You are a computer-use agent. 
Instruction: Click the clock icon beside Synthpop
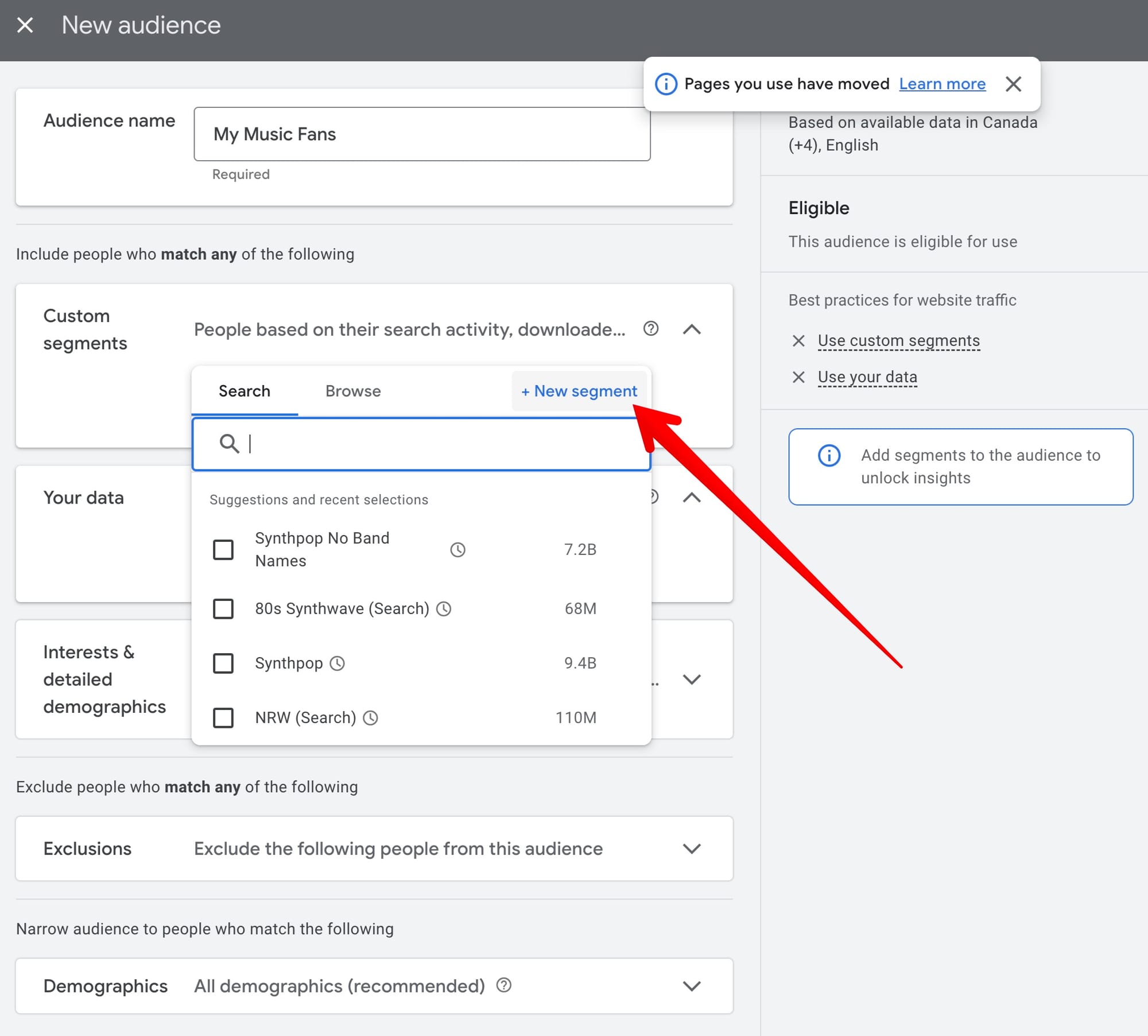338,663
